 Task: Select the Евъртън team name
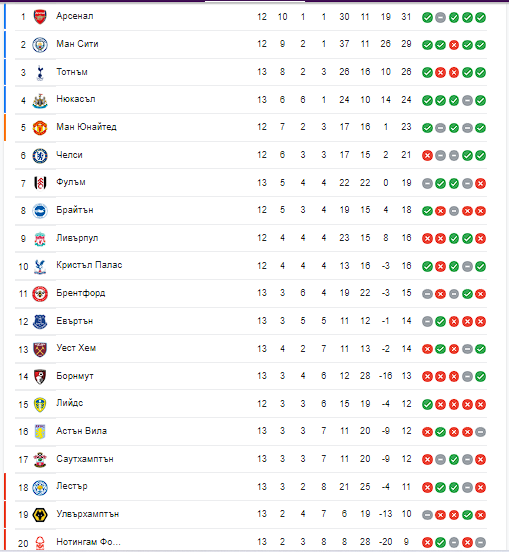click(75, 321)
